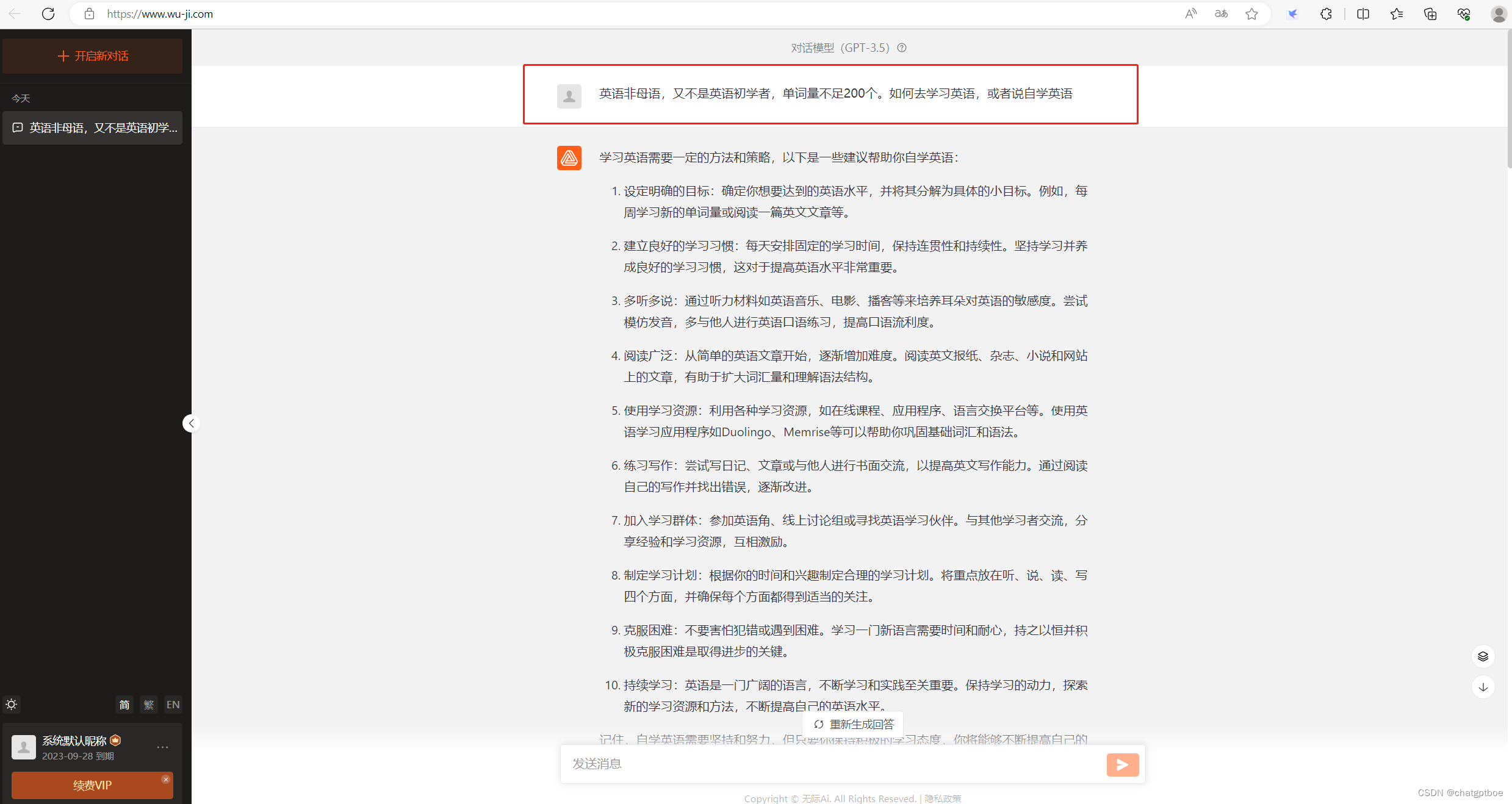Dismiss the 续费VIP banner close icon
Viewport: 1512px width, 804px height.
pyautogui.click(x=166, y=780)
